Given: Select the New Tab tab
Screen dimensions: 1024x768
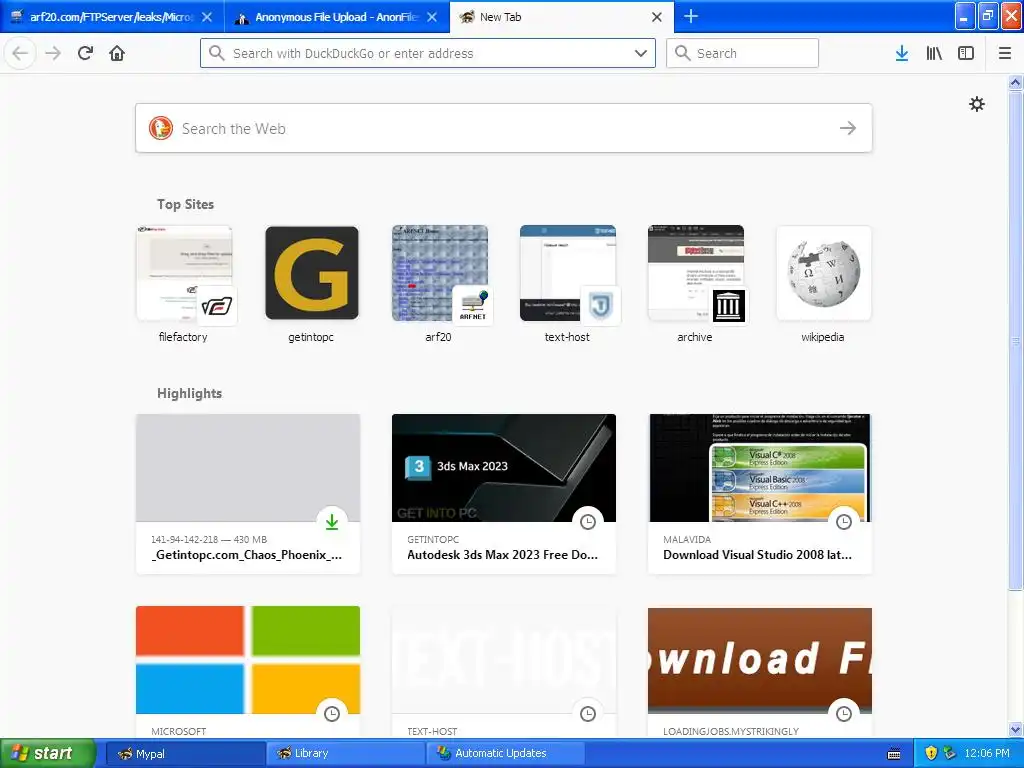Looking at the screenshot, I should (x=562, y=17).
